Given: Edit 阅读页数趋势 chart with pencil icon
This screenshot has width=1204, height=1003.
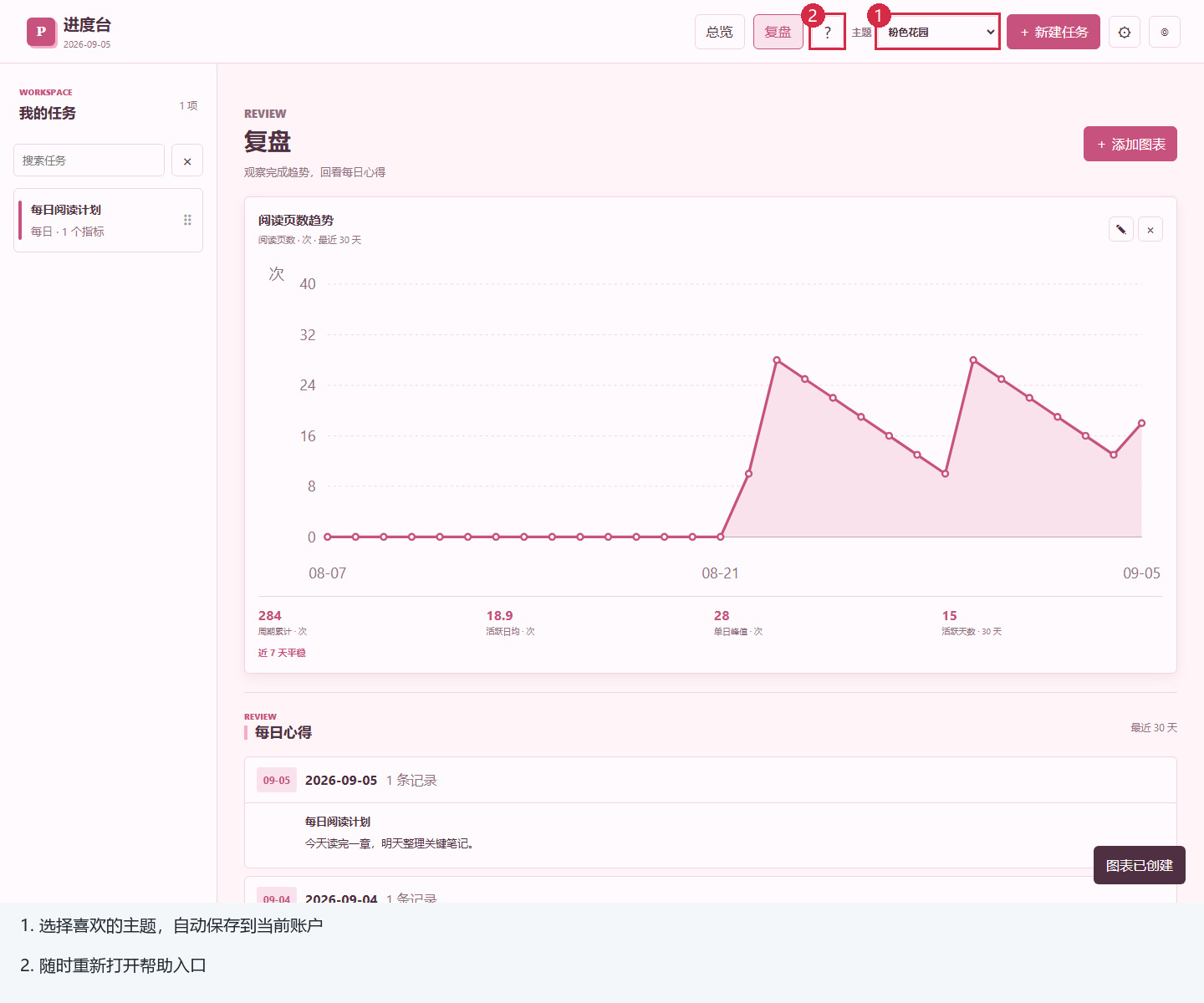Looking at the screenshot, I should point(1121,229).
